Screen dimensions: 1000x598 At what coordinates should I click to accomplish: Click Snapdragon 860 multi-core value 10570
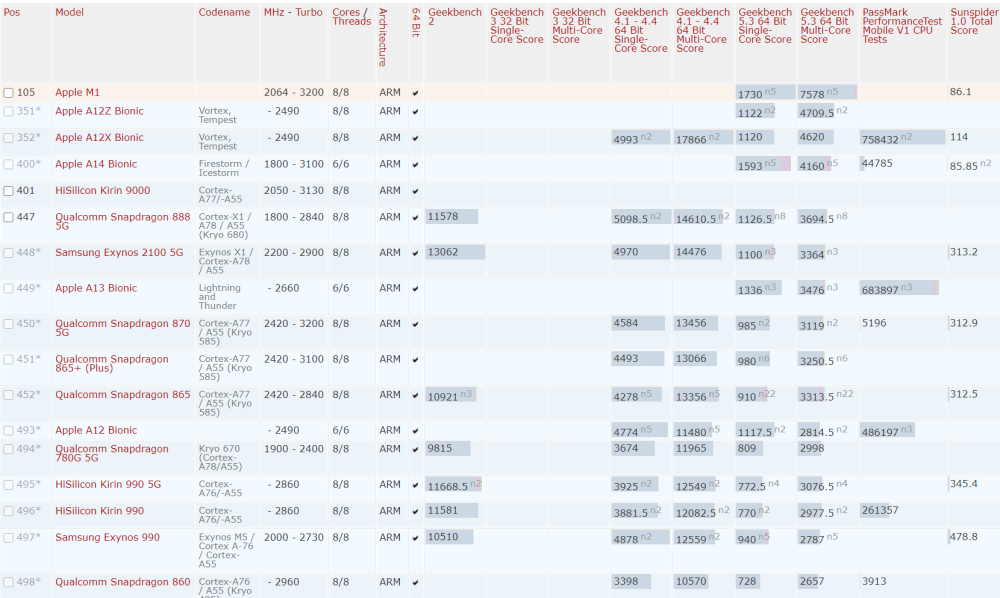tap(691, 581)
